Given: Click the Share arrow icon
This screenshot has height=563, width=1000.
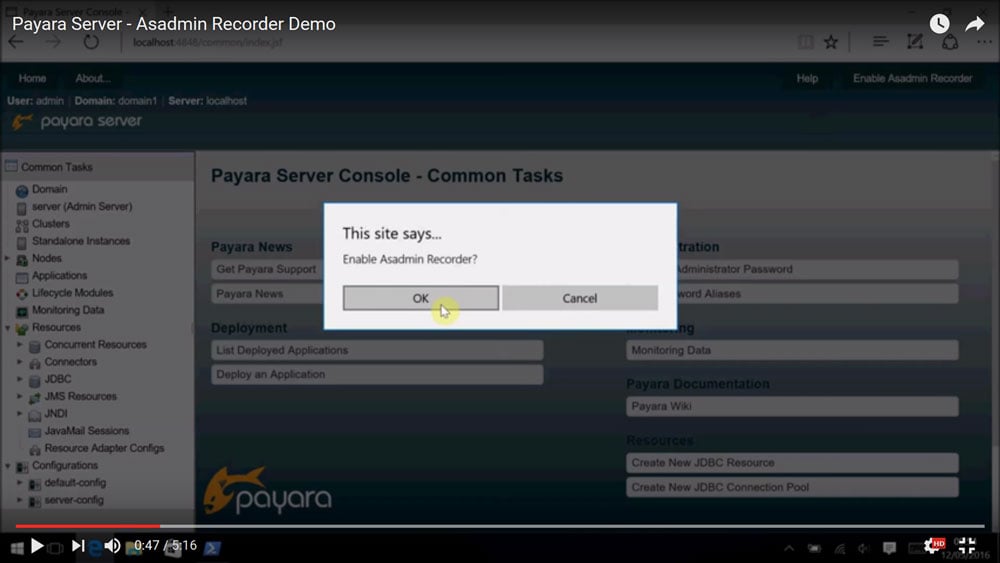Looking at the screenshot, I should click(x=975, y=24).
